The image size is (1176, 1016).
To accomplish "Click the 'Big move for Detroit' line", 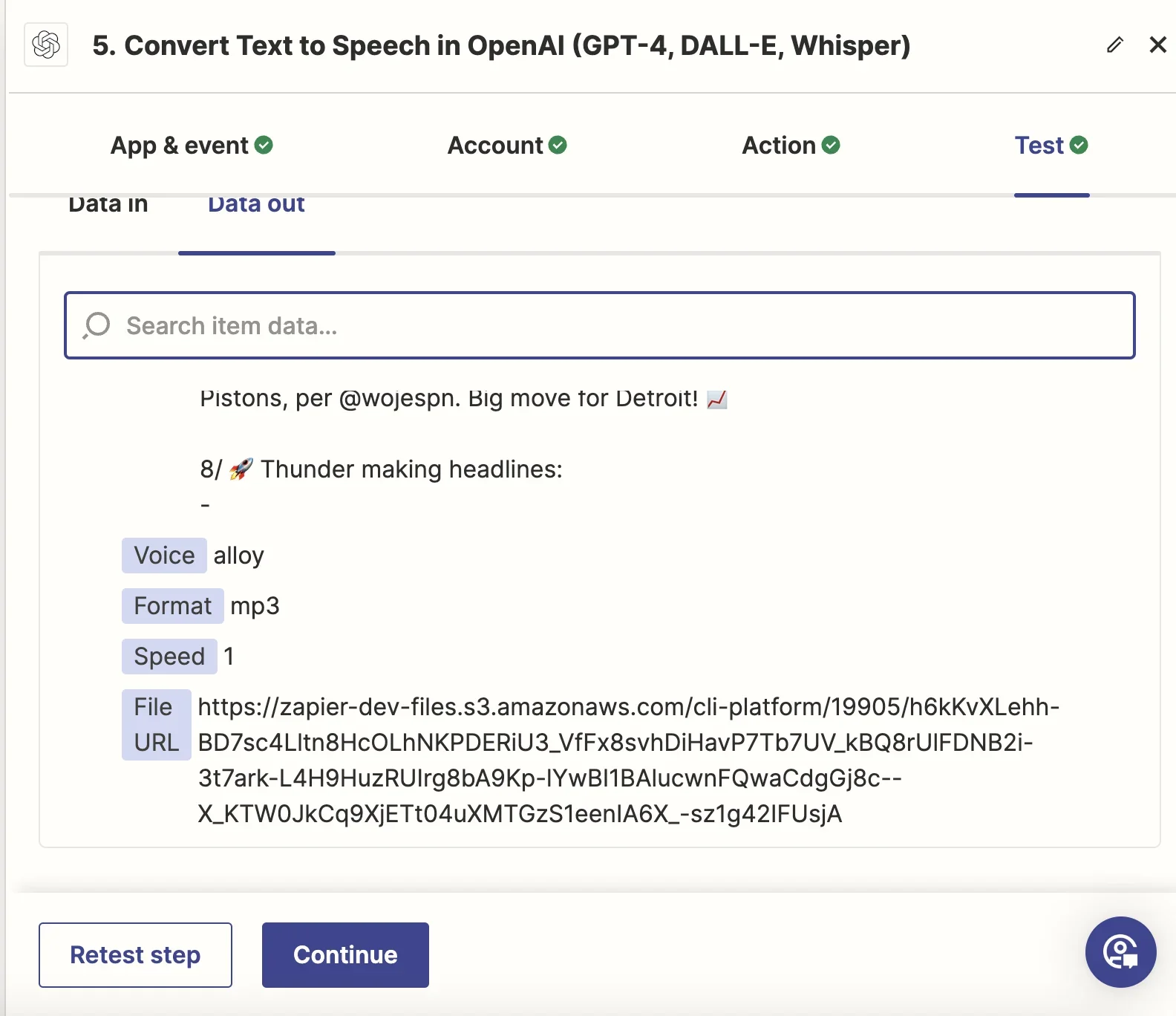I will 463,399.
